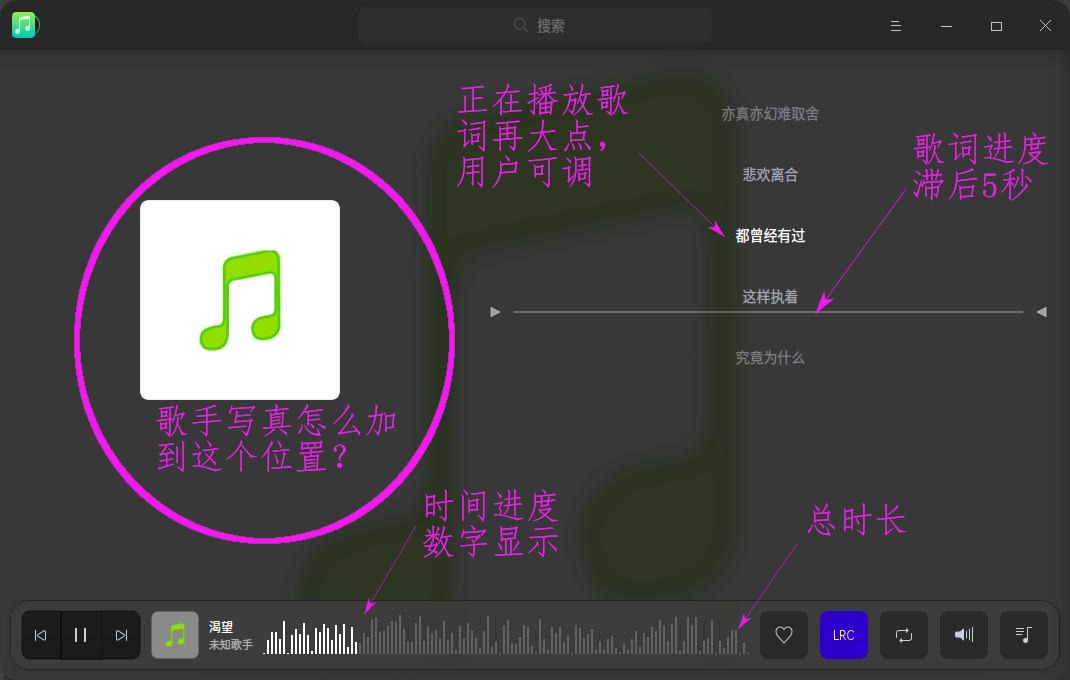Select lyric line 悲欢离合
This screenshot has width=1070, height=680.
(x=770, y=175)
